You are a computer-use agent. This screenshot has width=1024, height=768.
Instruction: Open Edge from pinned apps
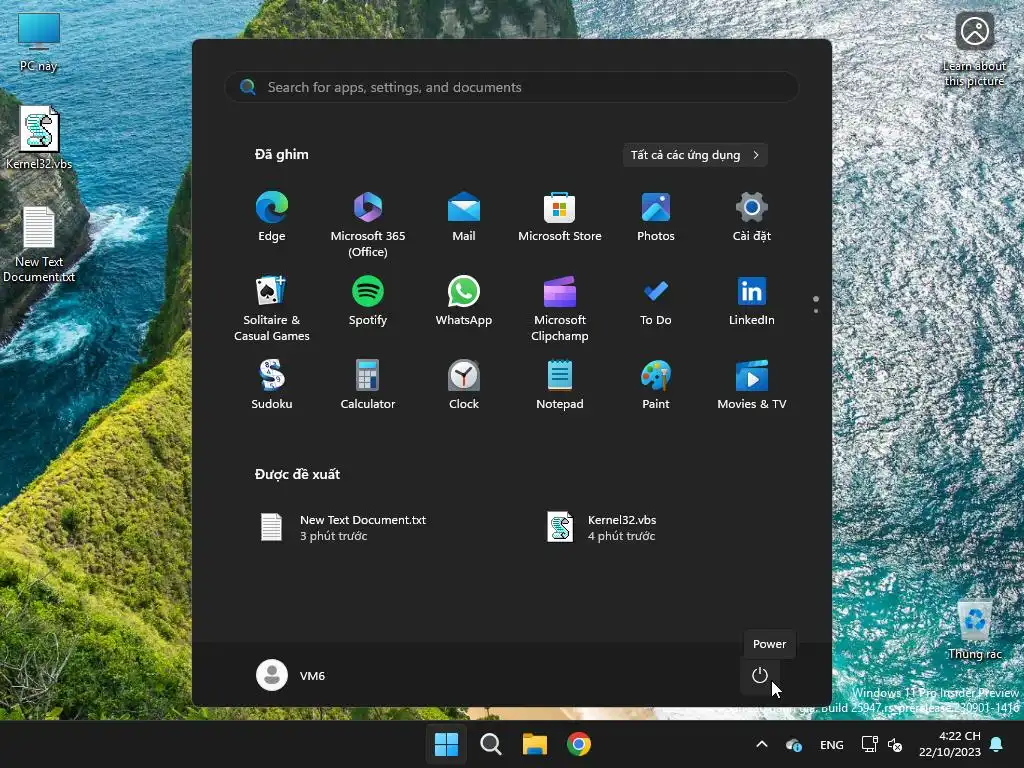pos(272,217)
